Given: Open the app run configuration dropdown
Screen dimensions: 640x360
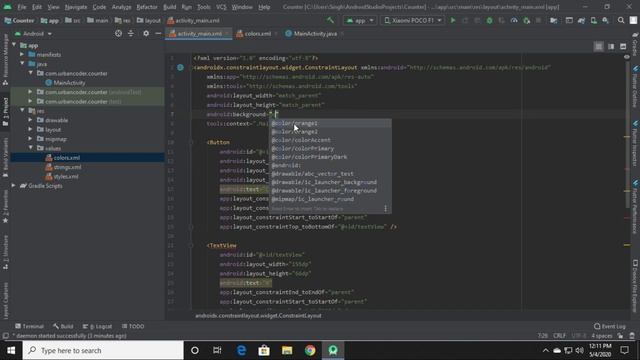Looking at the screenshot, I should (360, 20).
